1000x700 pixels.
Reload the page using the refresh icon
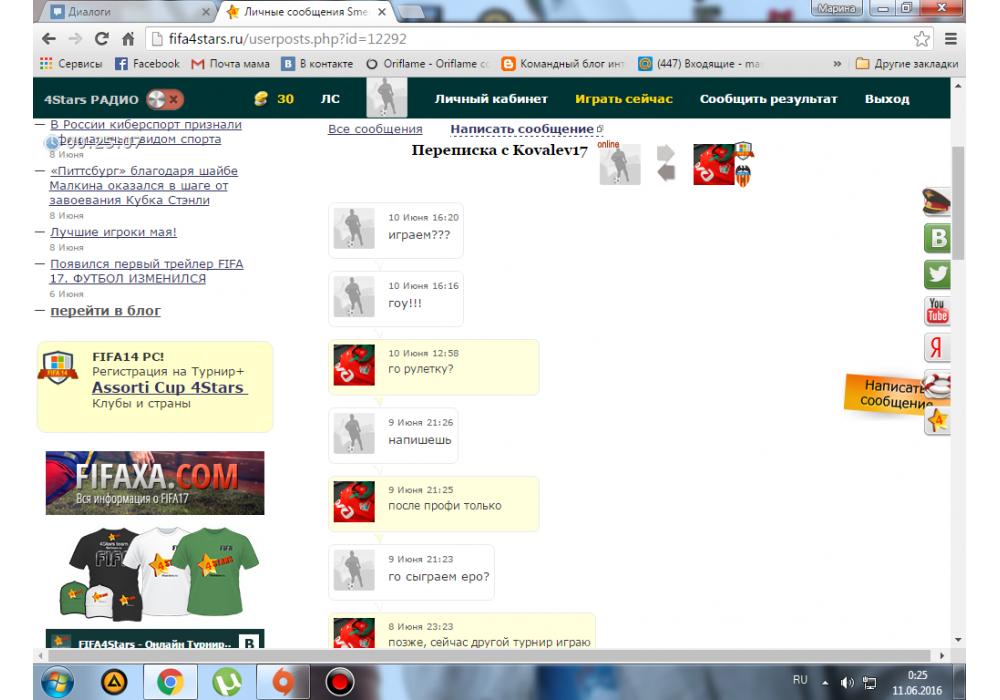[x=101, y=39]
